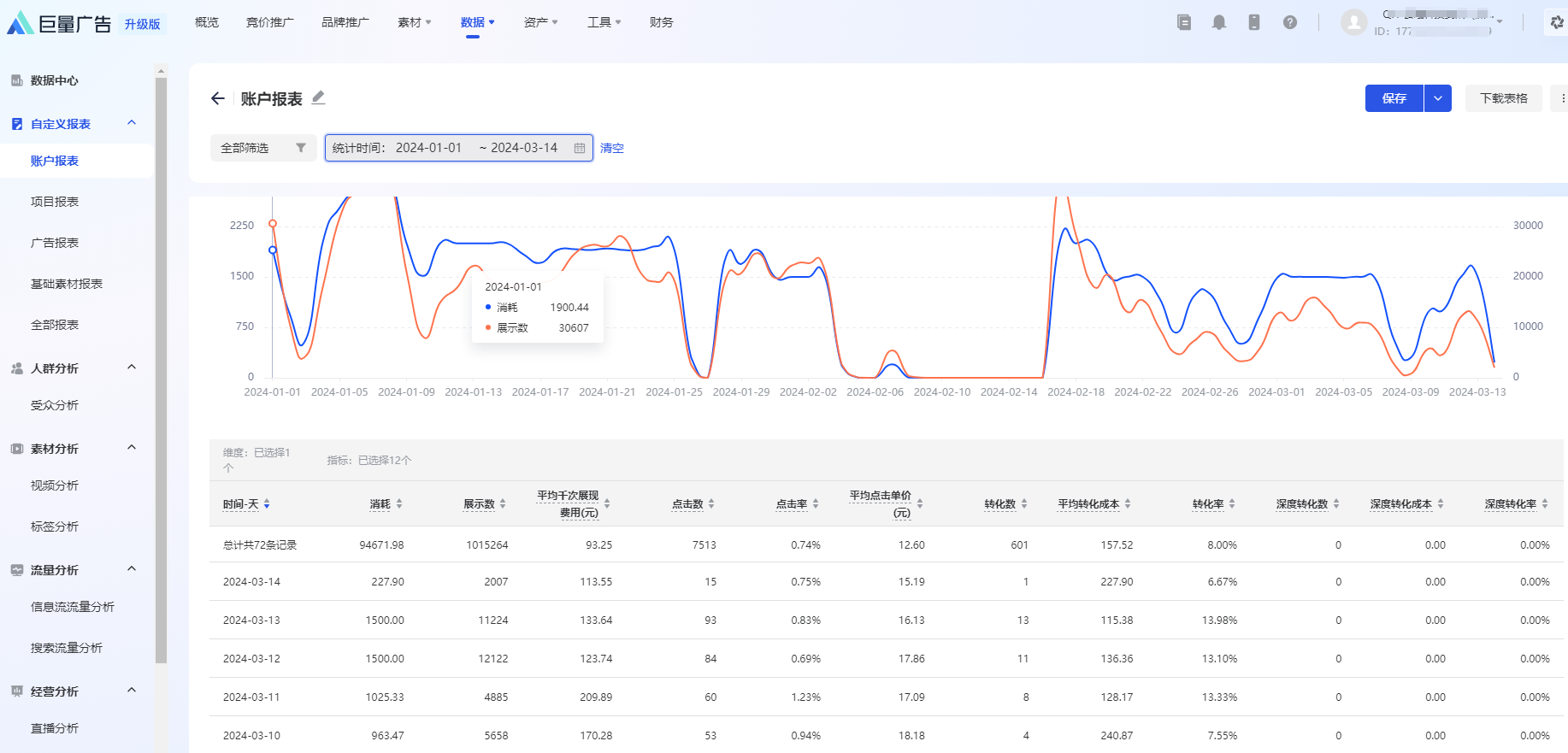
Task: Open 广告报表 in the sidebar
Action: point(55,243)
